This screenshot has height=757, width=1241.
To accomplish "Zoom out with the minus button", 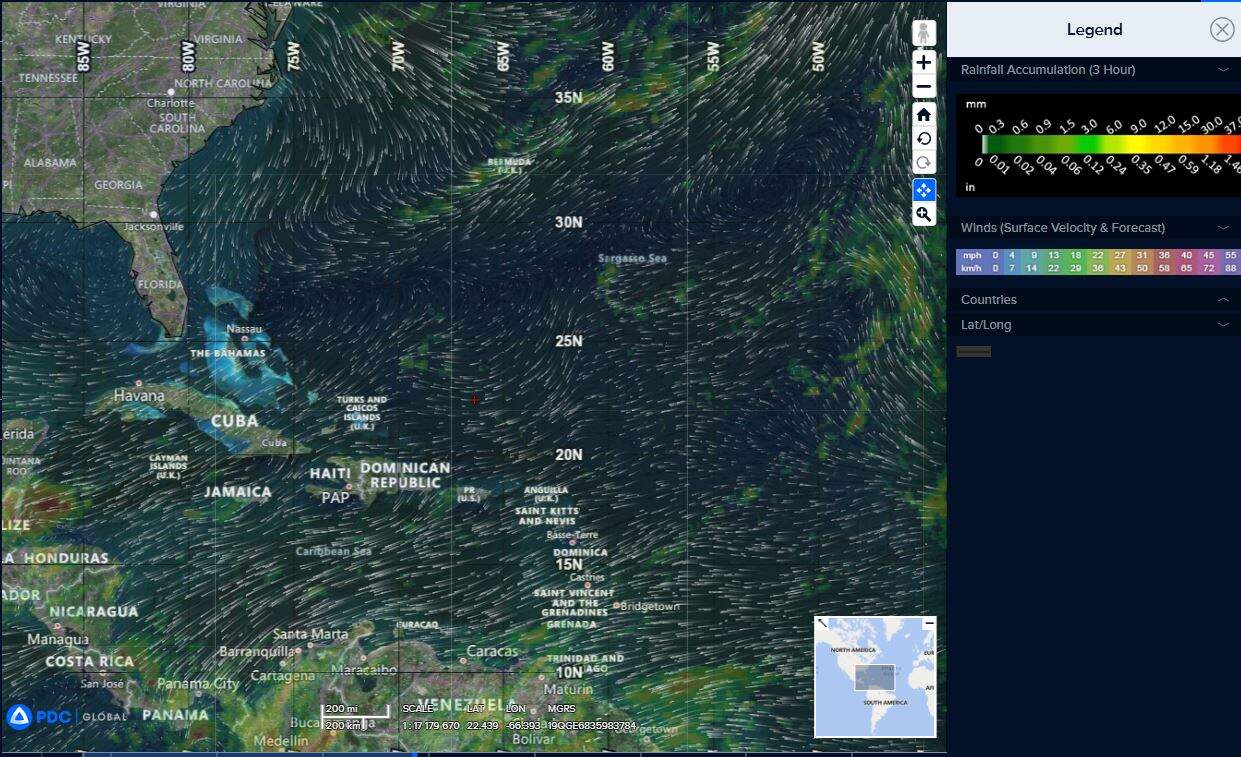I will [x=923, y=87].
